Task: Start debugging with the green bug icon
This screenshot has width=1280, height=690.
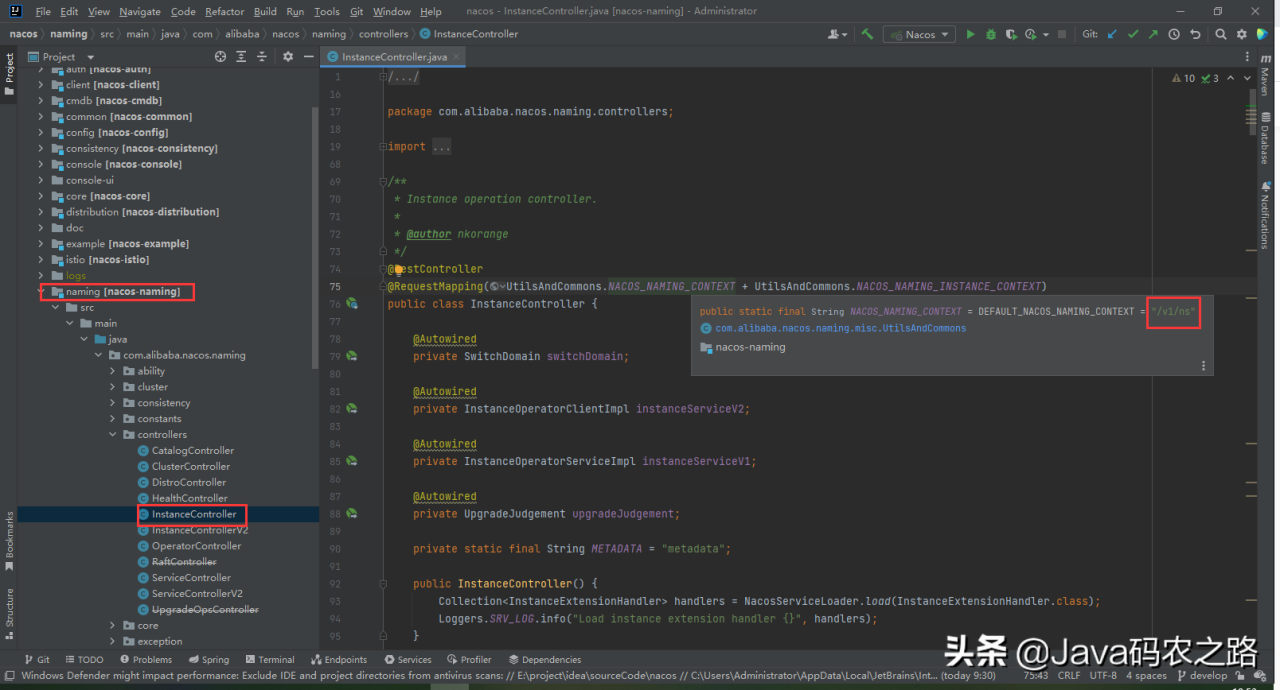Action: coord(991,34)
